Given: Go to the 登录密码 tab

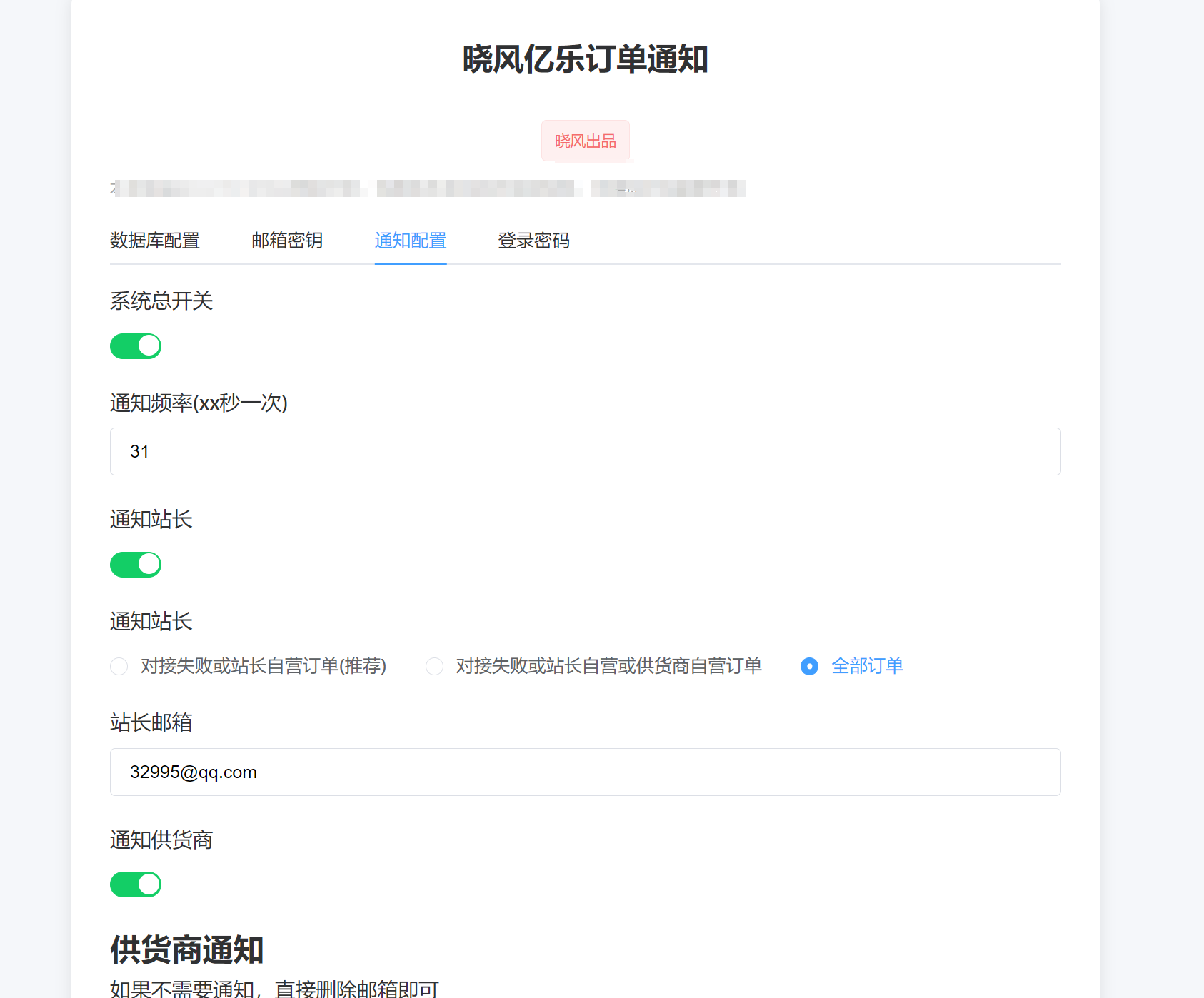Looking at the screenshot, I should pyautogui.click(x=533, y=241).
